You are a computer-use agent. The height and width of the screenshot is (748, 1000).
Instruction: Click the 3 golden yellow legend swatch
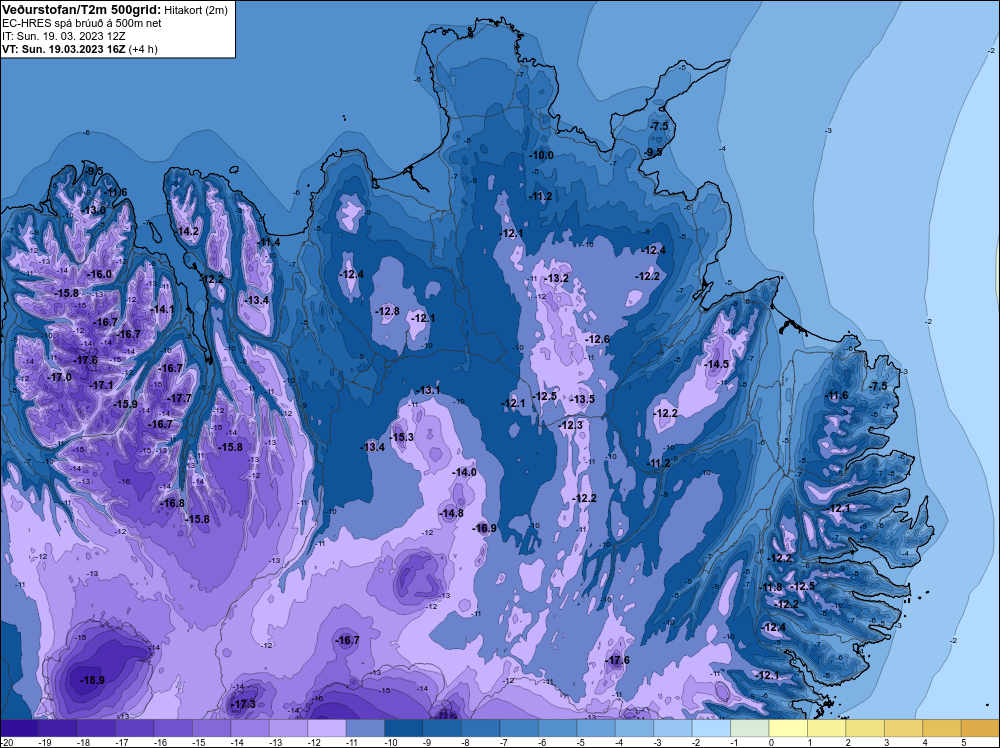click(x=904, y=728)
